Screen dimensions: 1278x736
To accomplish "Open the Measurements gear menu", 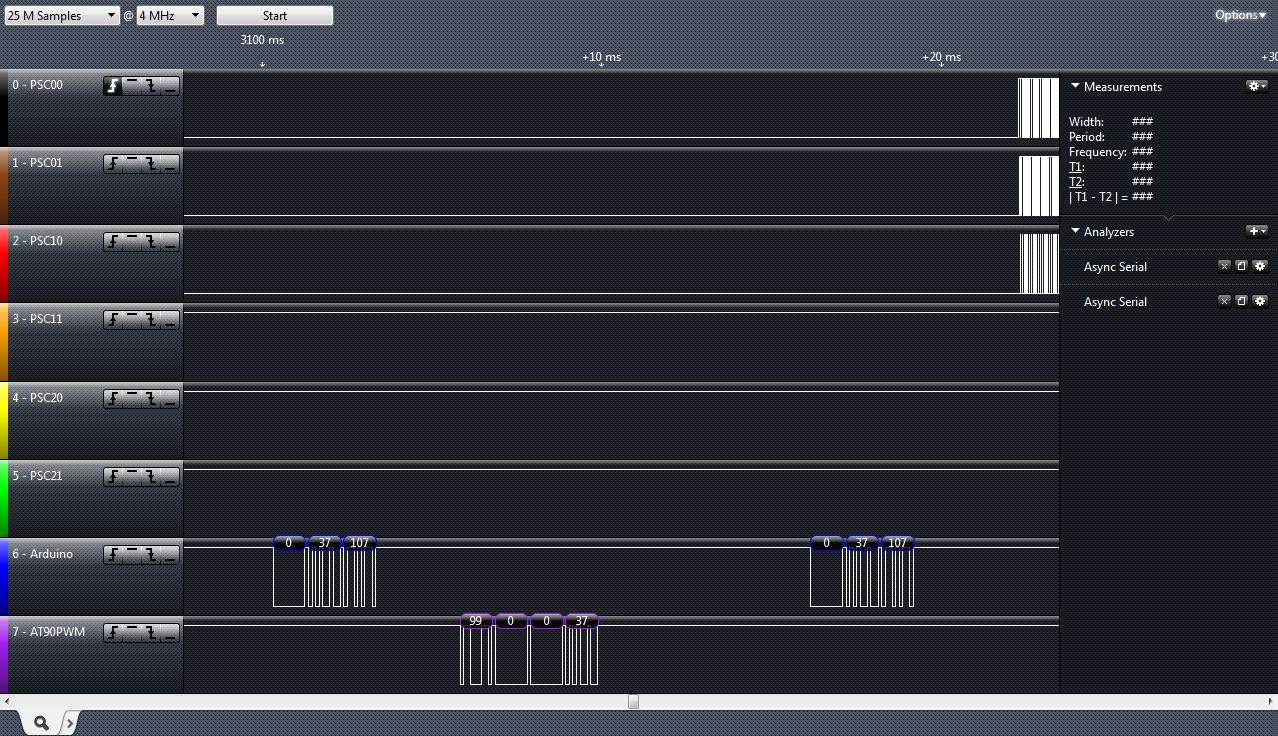I will pos(1256,87).
